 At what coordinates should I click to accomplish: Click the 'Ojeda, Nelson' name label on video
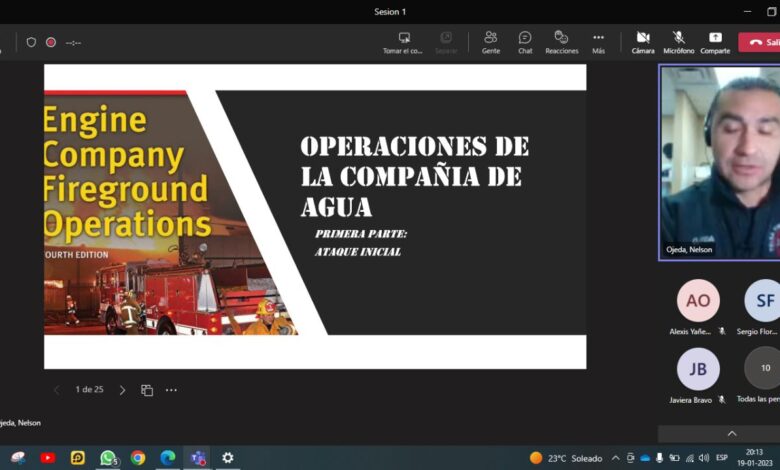[689, 250]
